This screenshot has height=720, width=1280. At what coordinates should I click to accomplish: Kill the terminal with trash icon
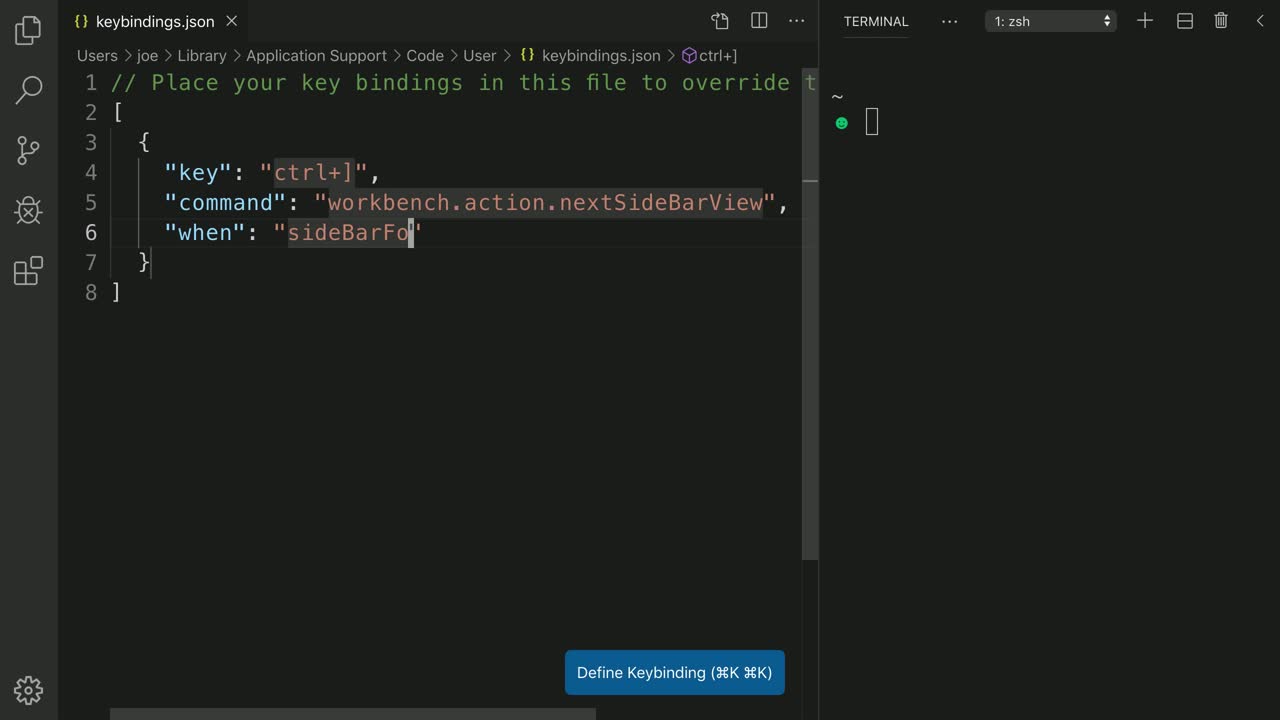(1221, 21)
